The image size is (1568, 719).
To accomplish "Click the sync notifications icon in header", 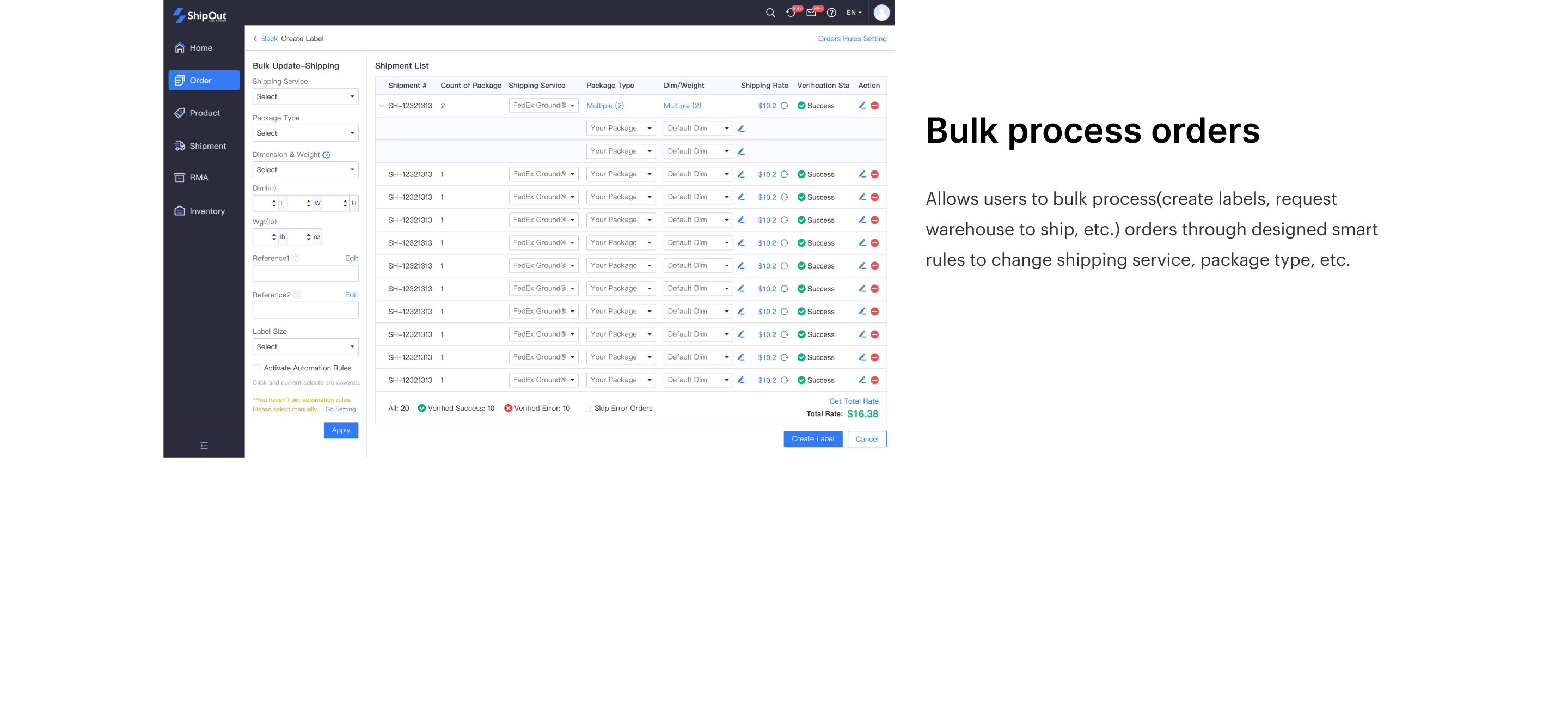I will click(791, 13).
